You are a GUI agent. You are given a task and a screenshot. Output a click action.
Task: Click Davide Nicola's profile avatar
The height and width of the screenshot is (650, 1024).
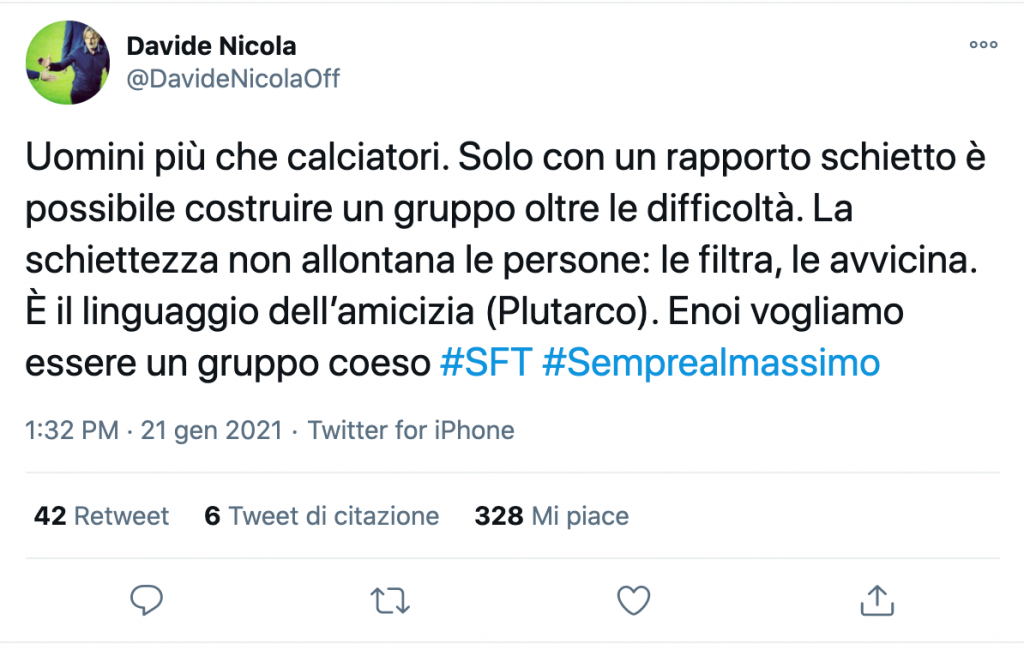68,63
